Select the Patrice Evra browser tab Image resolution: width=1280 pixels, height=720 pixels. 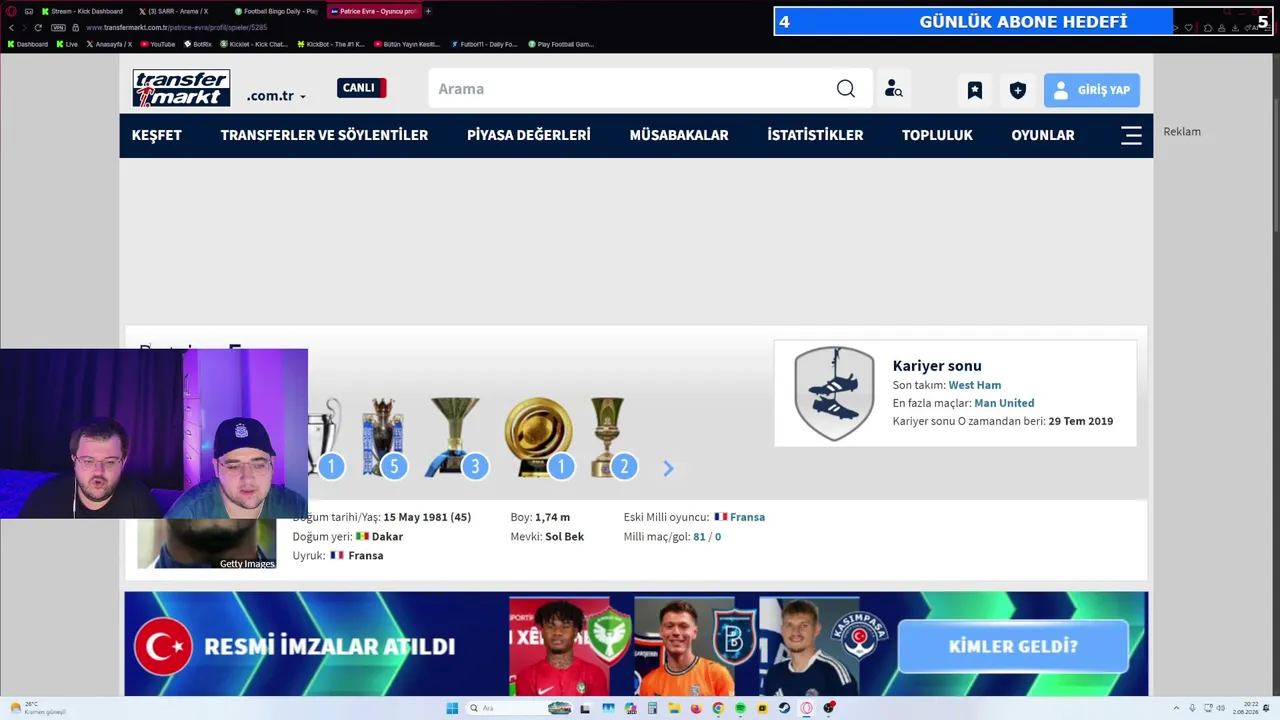[x=372, y=11]
